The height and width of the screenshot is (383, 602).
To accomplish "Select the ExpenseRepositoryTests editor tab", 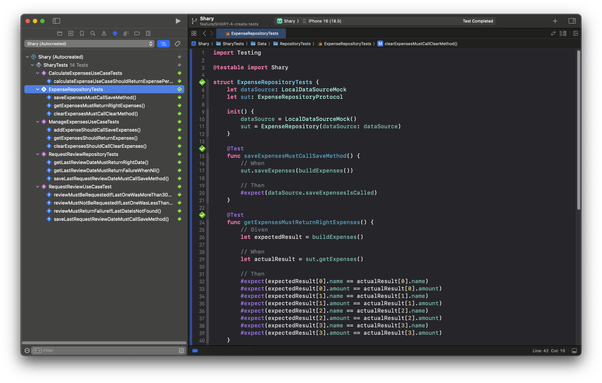I will pyautogui.click(x=251, y=33).
